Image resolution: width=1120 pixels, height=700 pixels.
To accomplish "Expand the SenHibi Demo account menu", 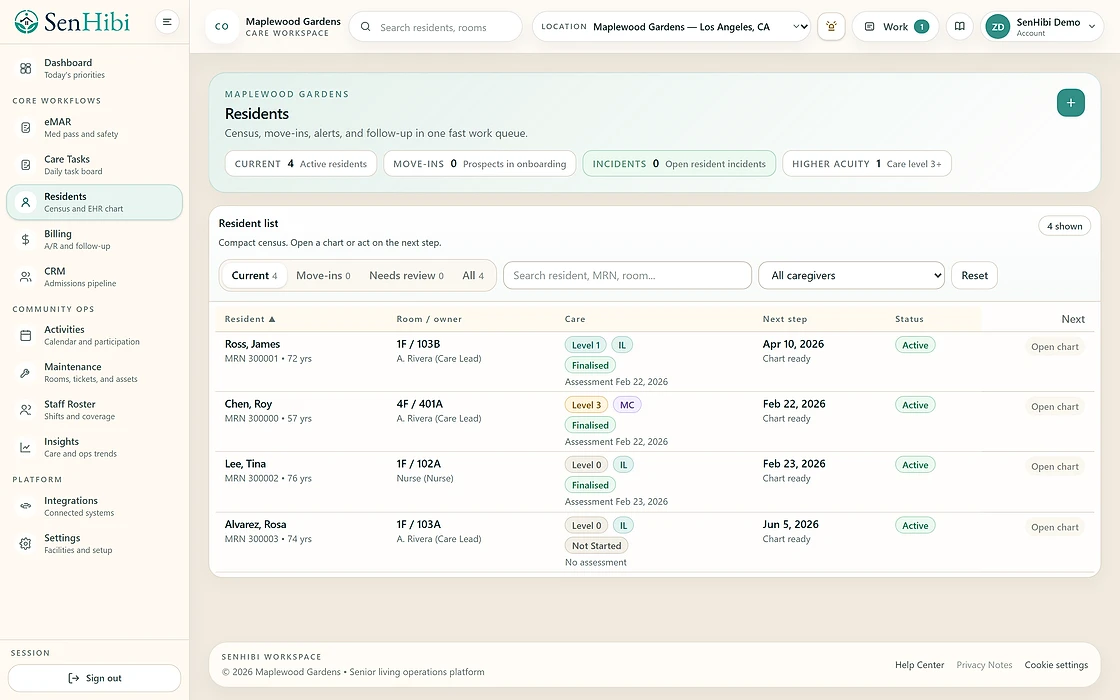I will [1042, 26].
